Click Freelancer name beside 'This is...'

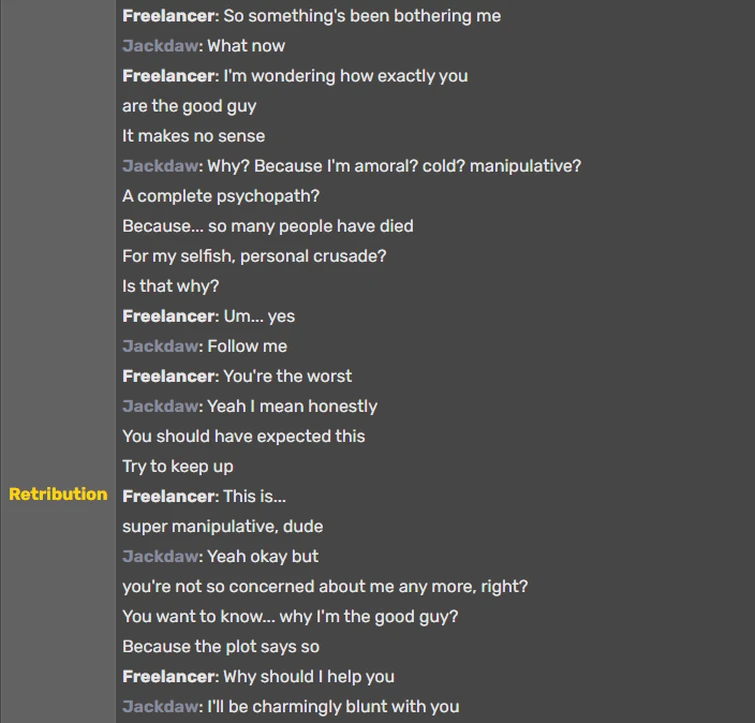click(168, 496)
